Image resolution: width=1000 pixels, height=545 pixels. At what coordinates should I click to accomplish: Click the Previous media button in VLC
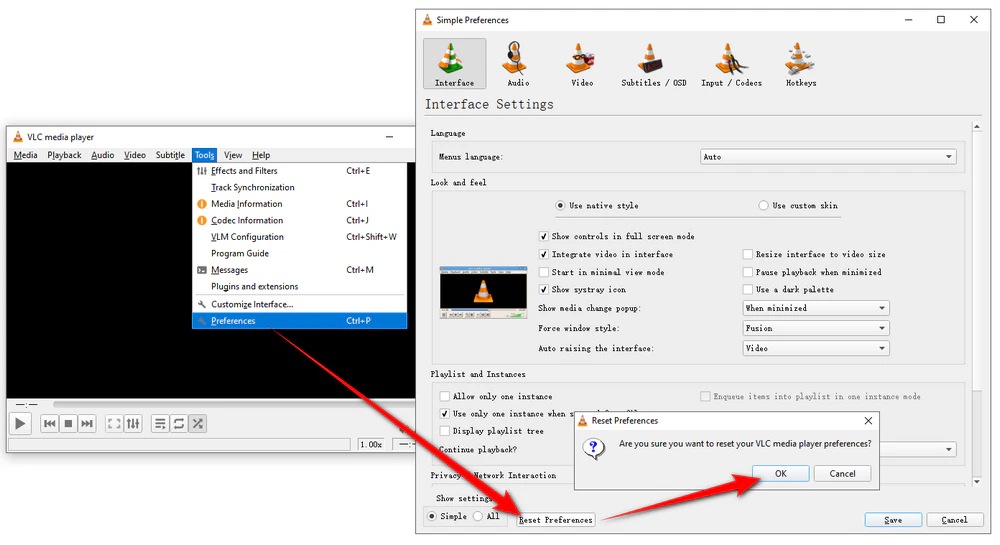click(x=49, y=423)
